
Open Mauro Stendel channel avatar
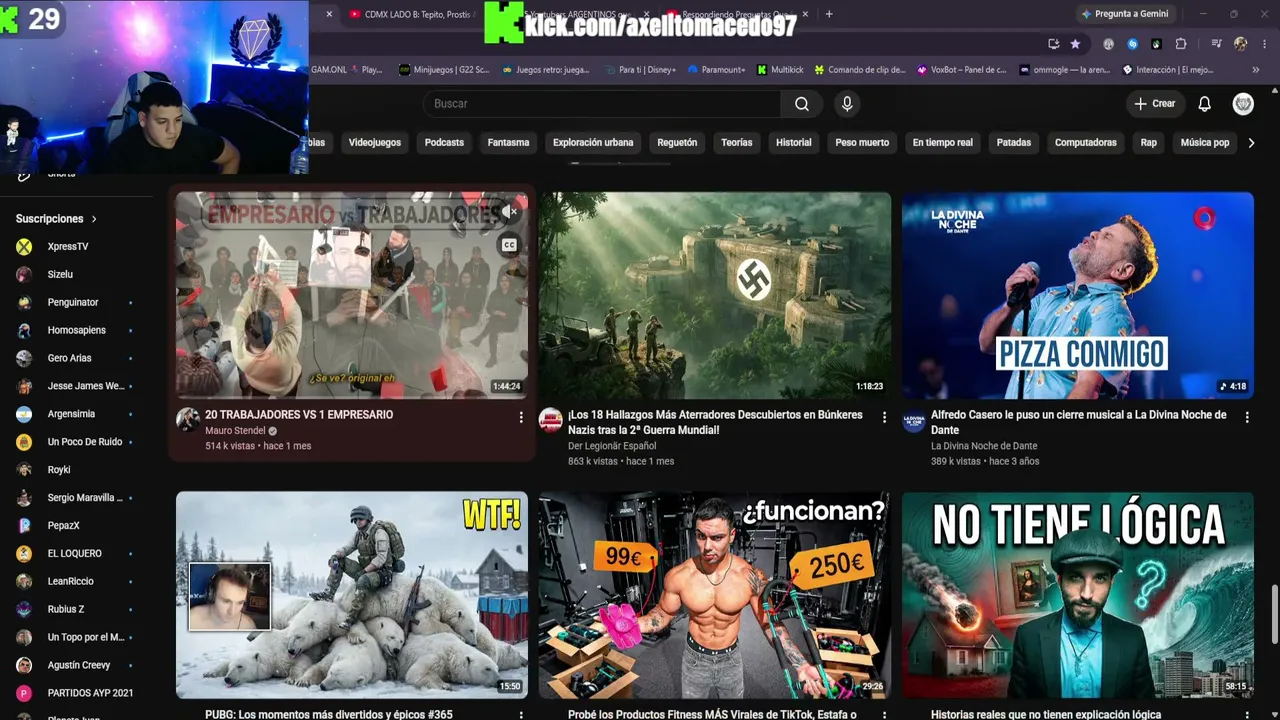[188, 420]
